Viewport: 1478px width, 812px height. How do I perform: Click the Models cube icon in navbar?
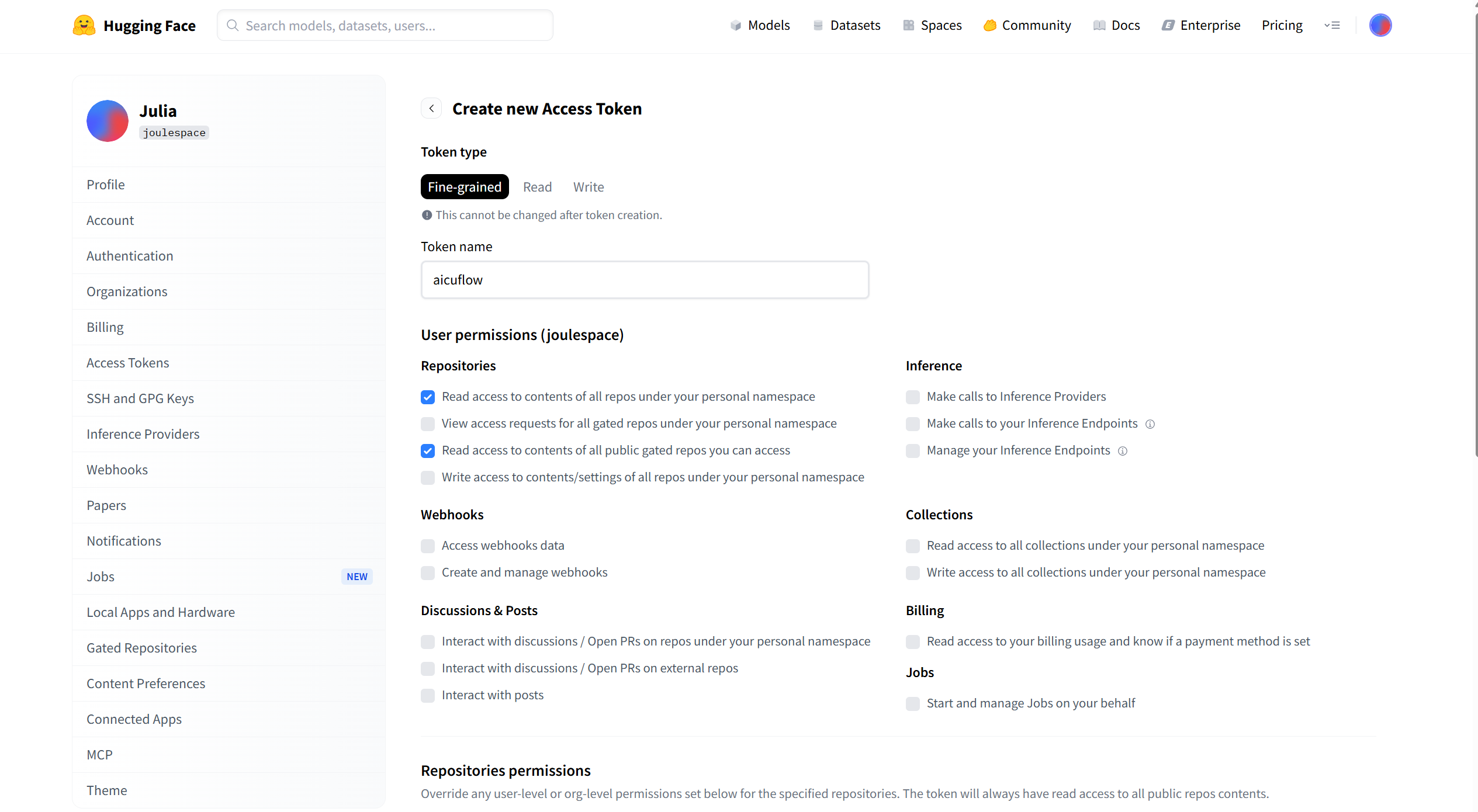coord(735,26)
